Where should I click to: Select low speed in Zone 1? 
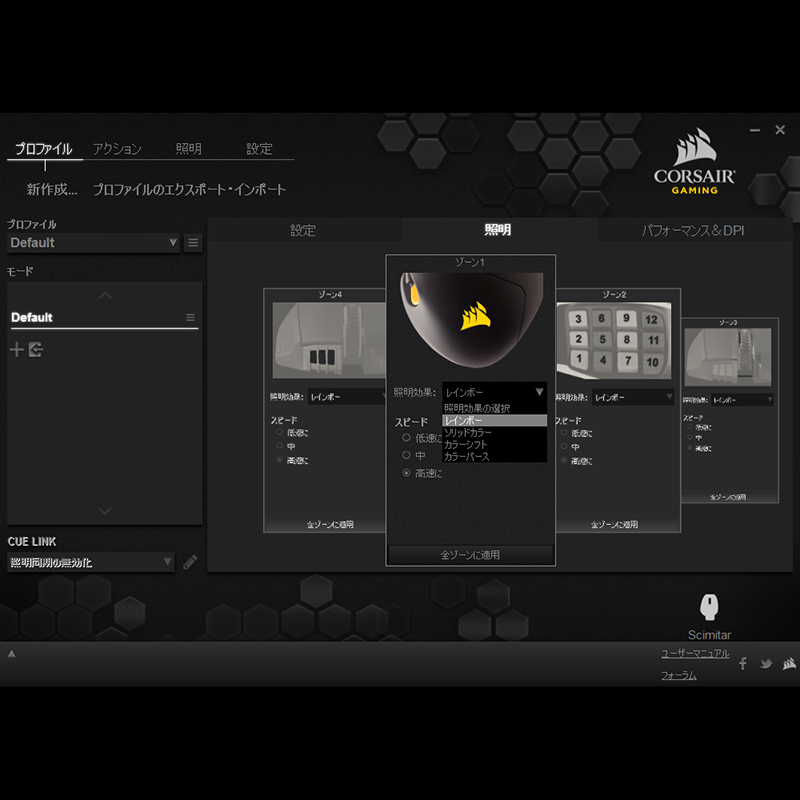406,437
